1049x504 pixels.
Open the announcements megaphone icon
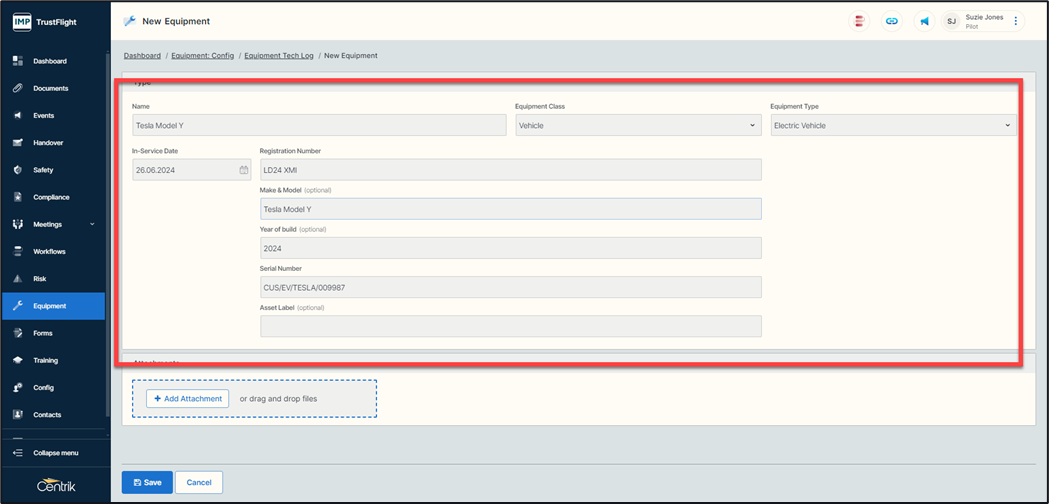(x=924, y=21)
